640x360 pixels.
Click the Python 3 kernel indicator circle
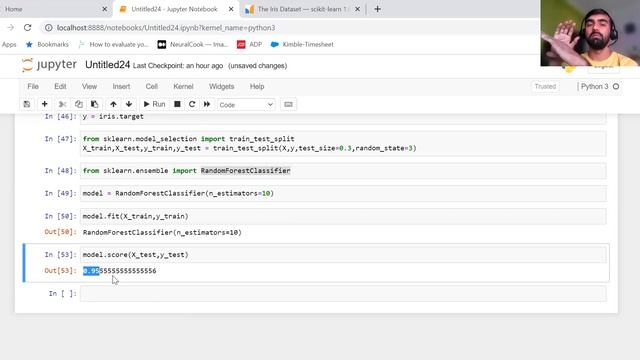(616, 87)
